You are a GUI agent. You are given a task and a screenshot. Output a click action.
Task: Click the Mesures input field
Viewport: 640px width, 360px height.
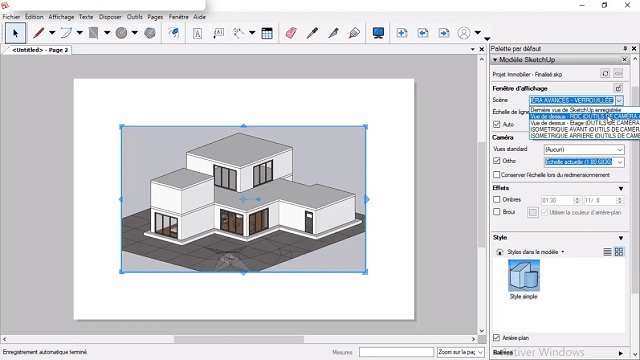click(396, 352)
